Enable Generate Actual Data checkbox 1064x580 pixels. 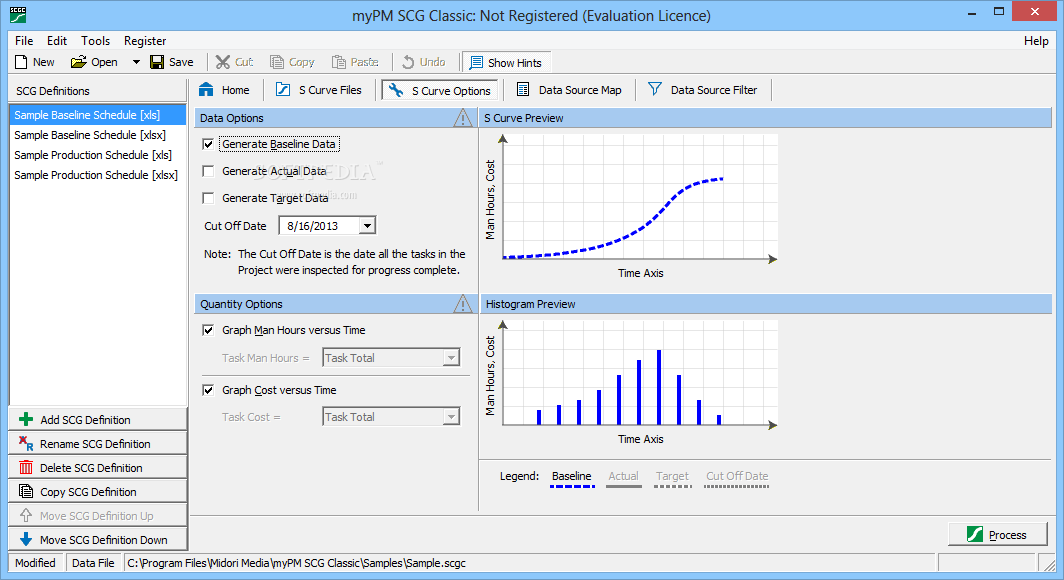pos(208,171)
